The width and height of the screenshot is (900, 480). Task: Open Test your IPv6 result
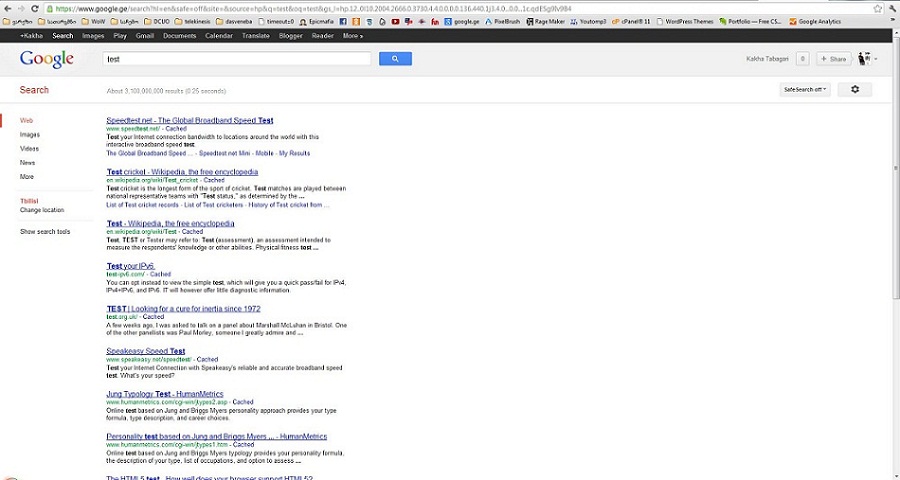(x=130, y=266)
